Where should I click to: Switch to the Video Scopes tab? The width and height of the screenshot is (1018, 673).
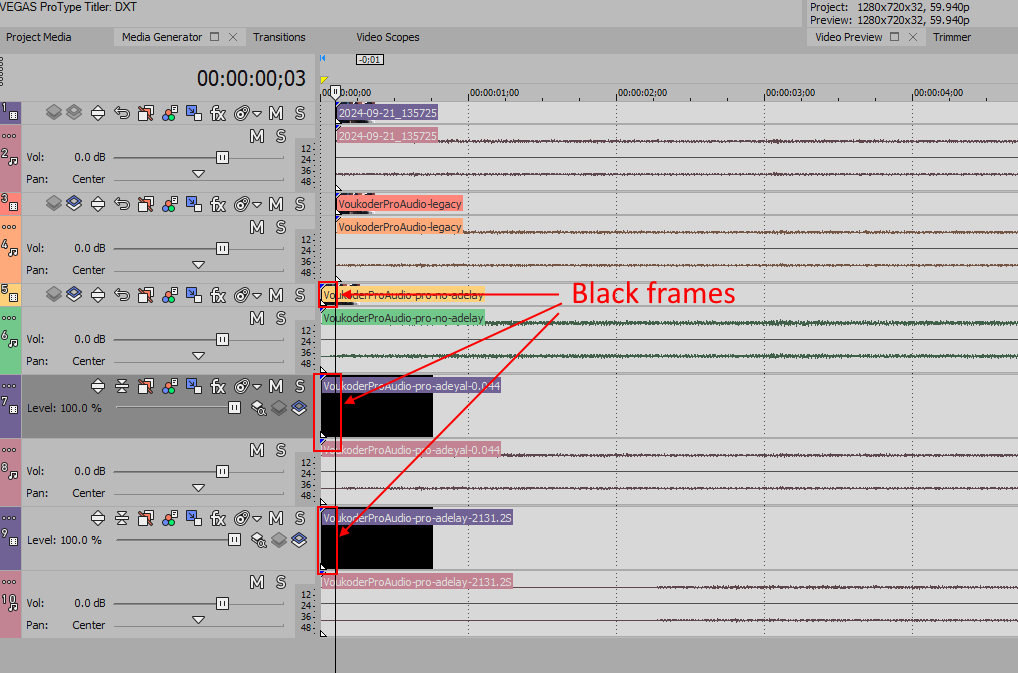[388, 37]
